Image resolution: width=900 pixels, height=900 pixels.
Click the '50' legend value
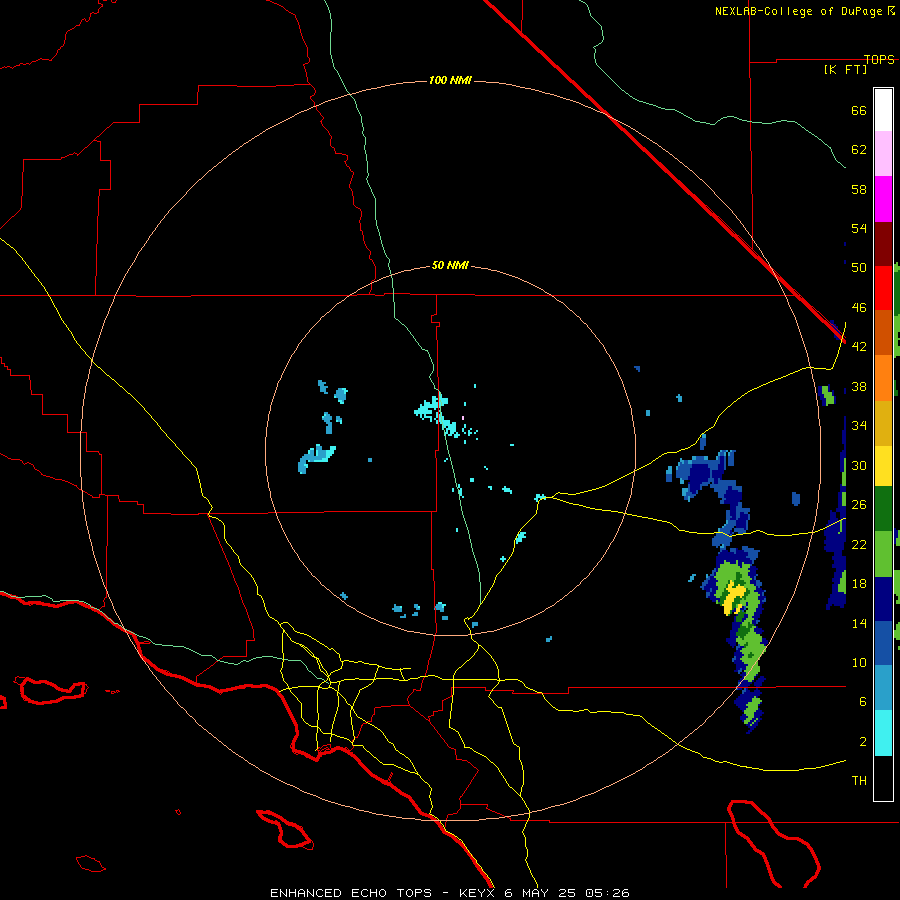(x=859, y=268)
